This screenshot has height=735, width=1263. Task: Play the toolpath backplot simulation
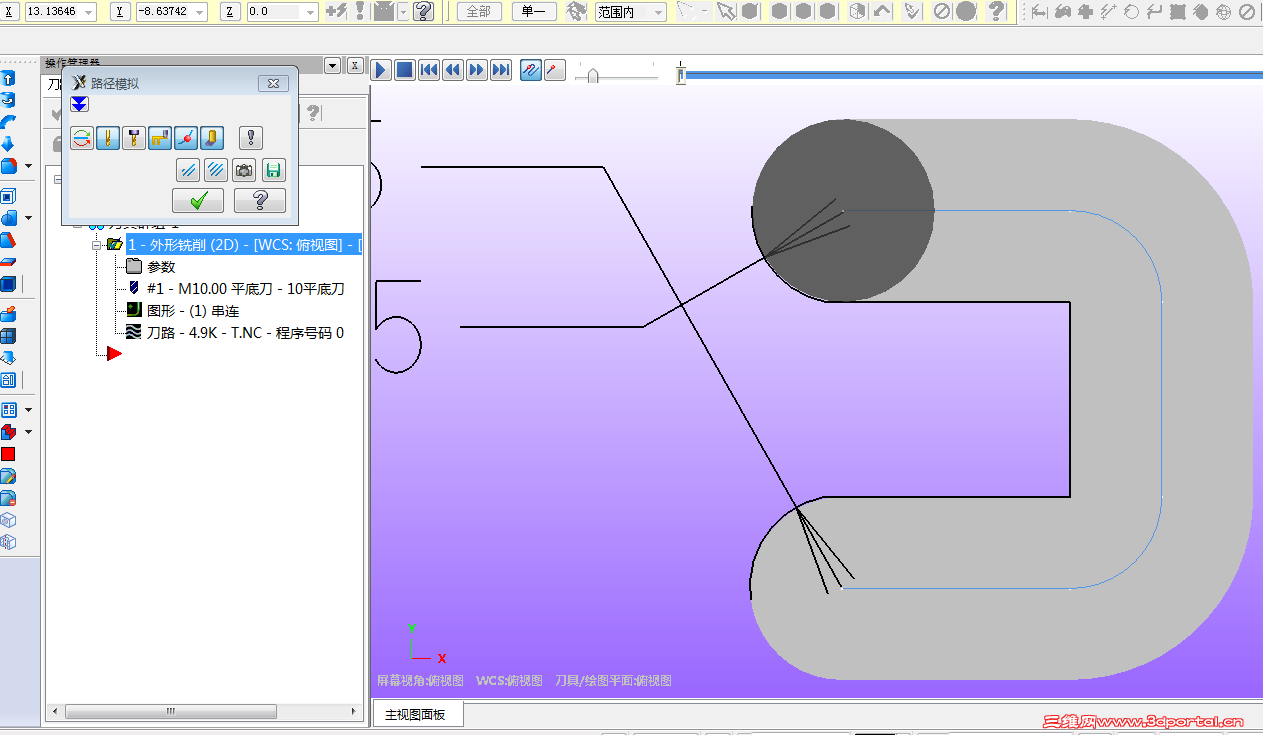[381, 70]
